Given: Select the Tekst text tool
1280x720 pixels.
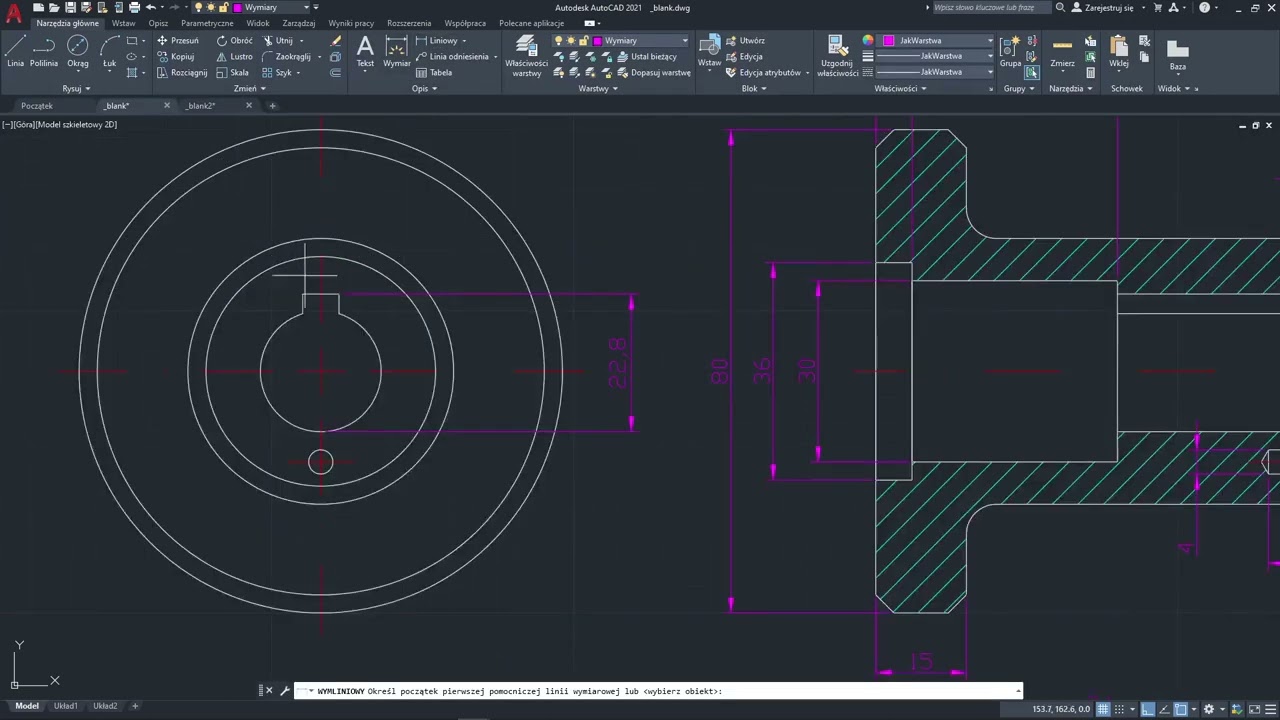Looking at the screenshot, I should tap(365, 52).
